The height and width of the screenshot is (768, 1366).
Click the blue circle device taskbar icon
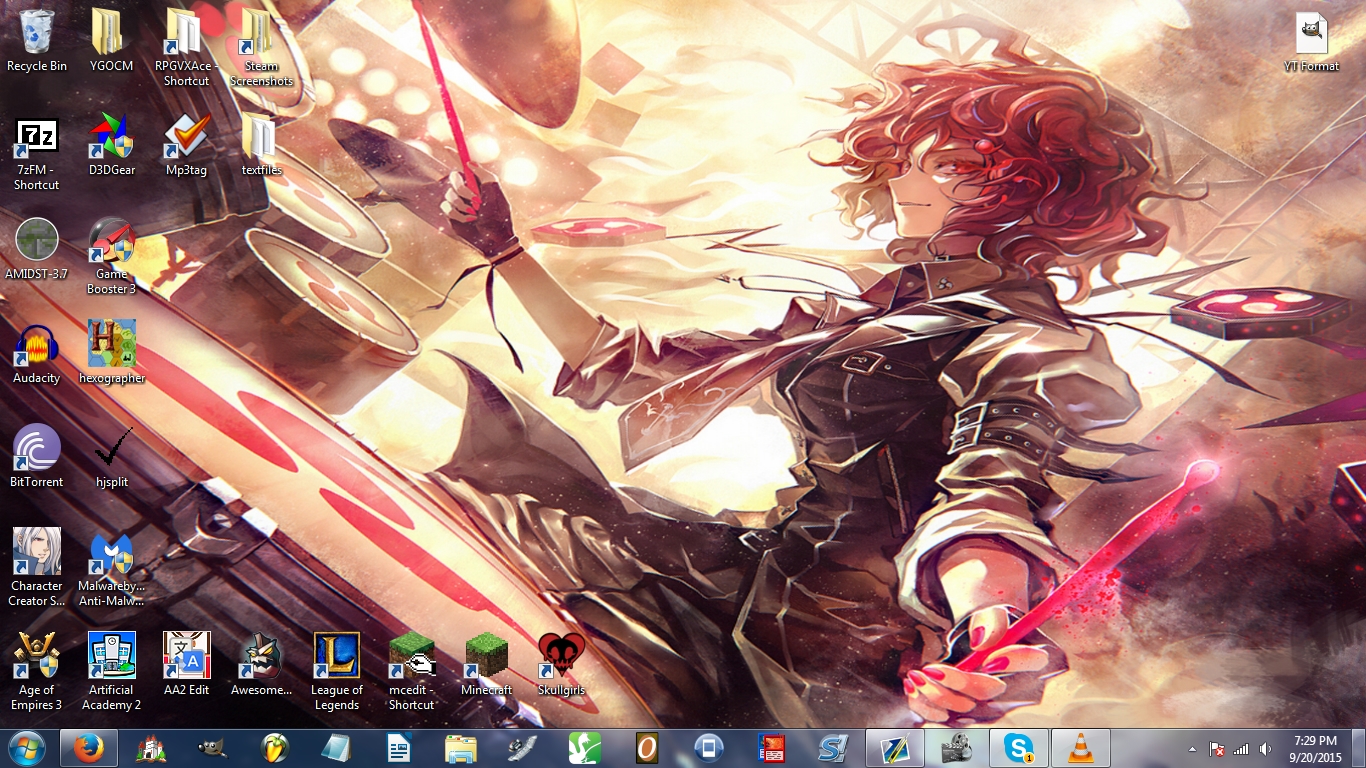(x=709, y=748)
